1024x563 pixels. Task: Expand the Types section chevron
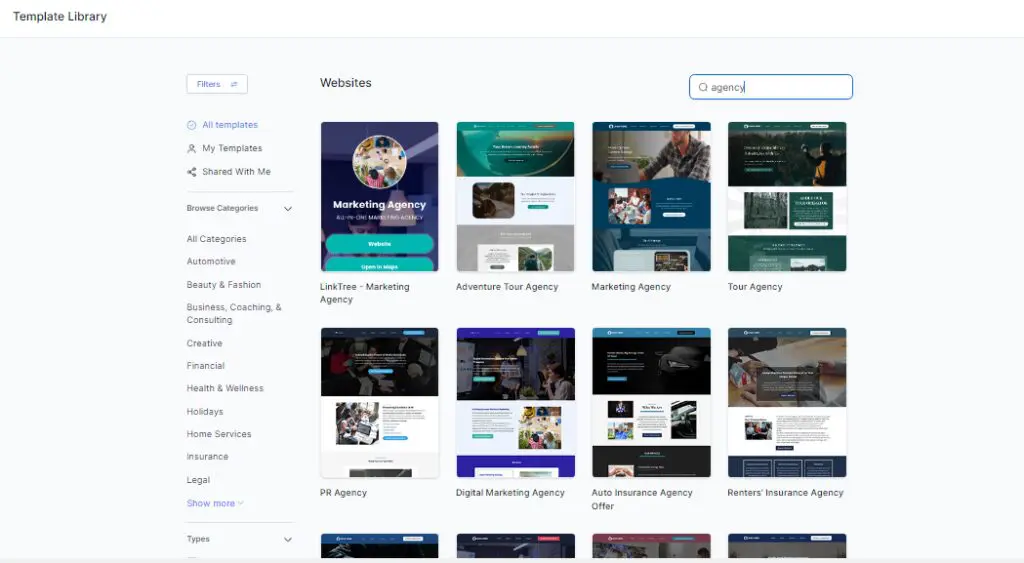coord(288,540)
